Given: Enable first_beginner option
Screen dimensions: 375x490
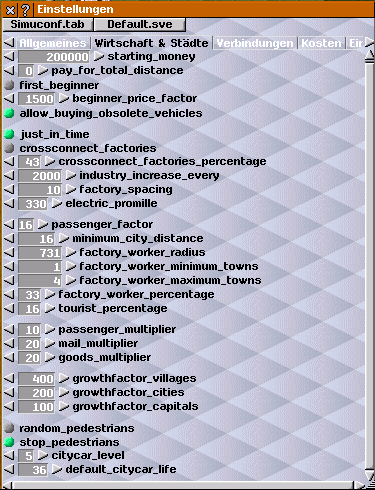Looking at the screenshot, I should pyautogui.click(x=9, y=85).
